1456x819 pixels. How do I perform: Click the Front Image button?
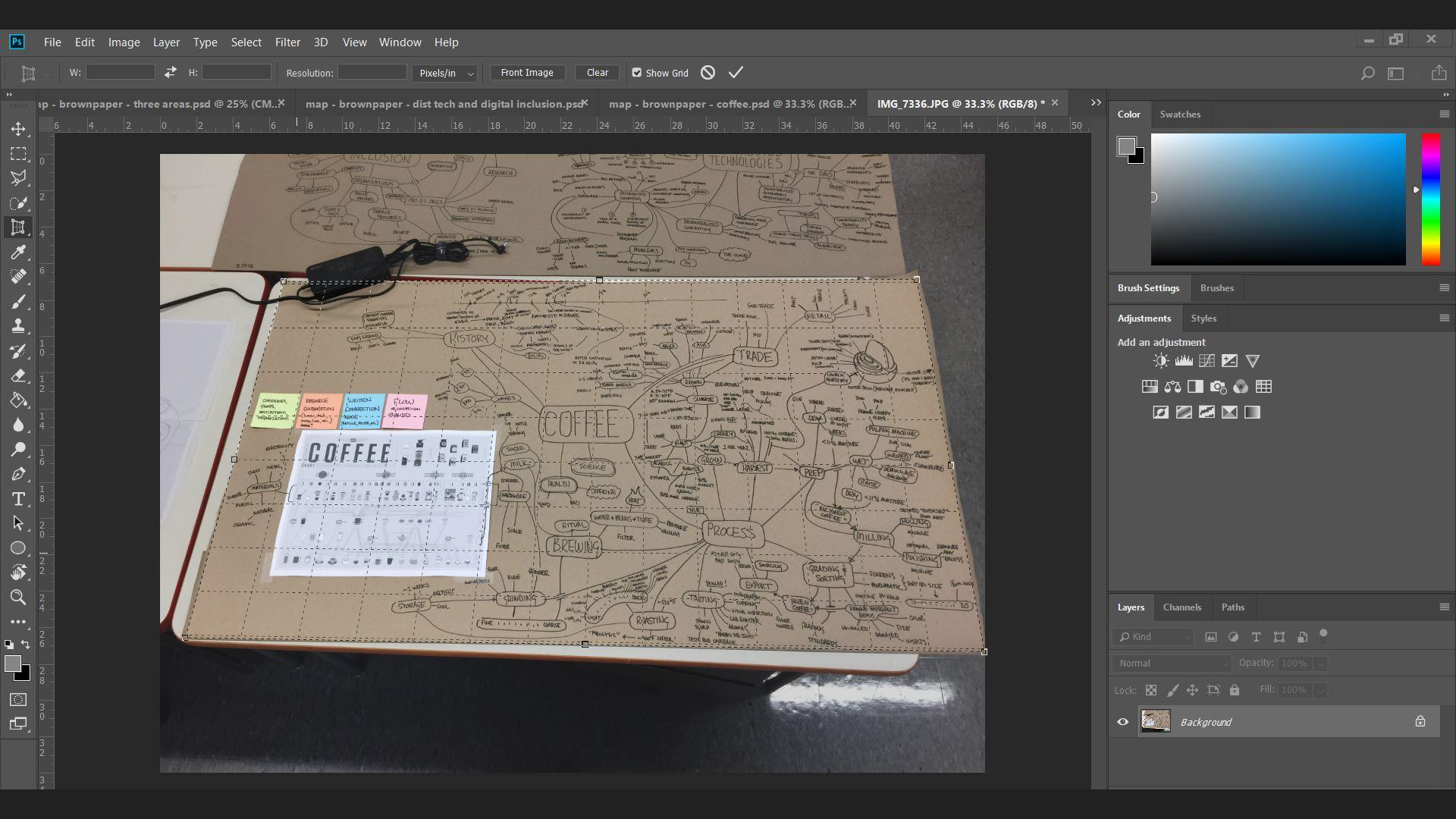(527, 73)
